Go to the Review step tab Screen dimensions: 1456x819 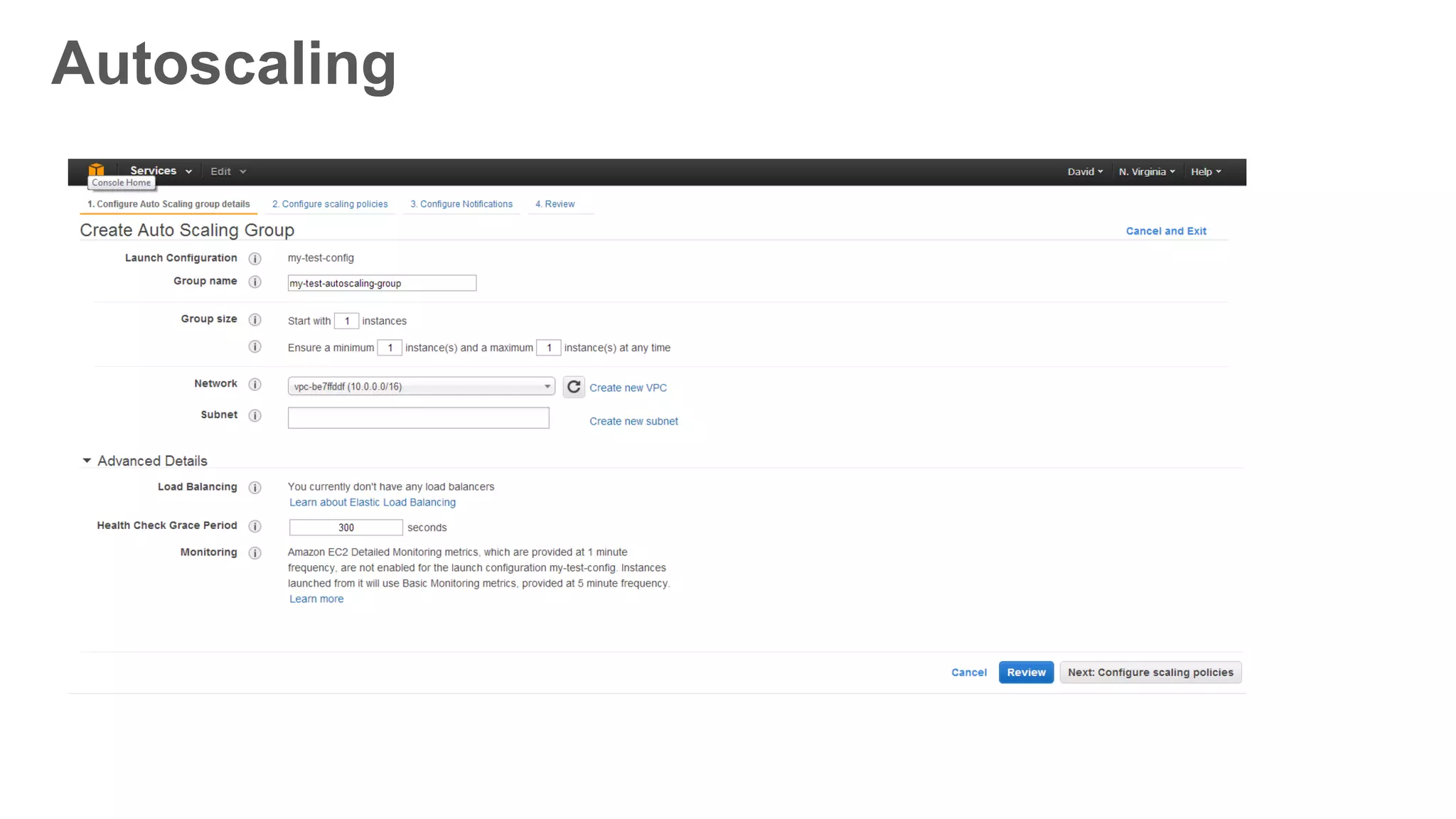coord(555,204)
